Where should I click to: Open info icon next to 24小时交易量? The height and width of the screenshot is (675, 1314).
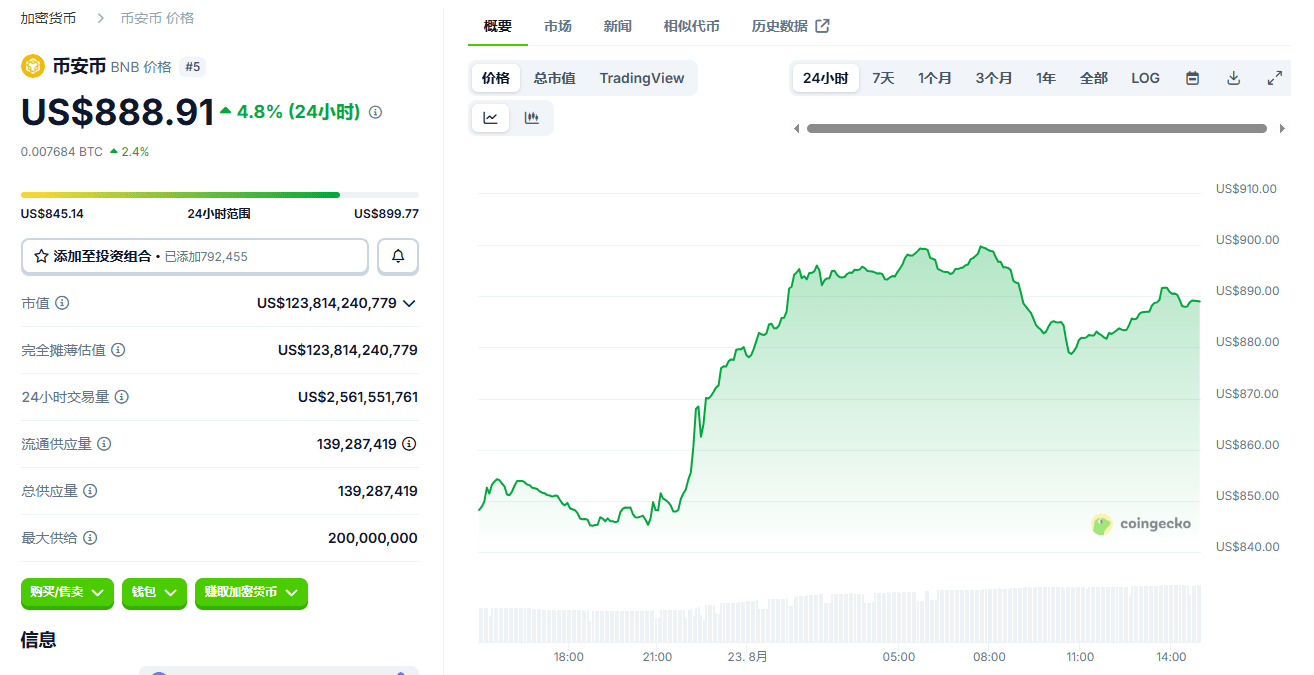pyautogui.click(x=122, y=397)
